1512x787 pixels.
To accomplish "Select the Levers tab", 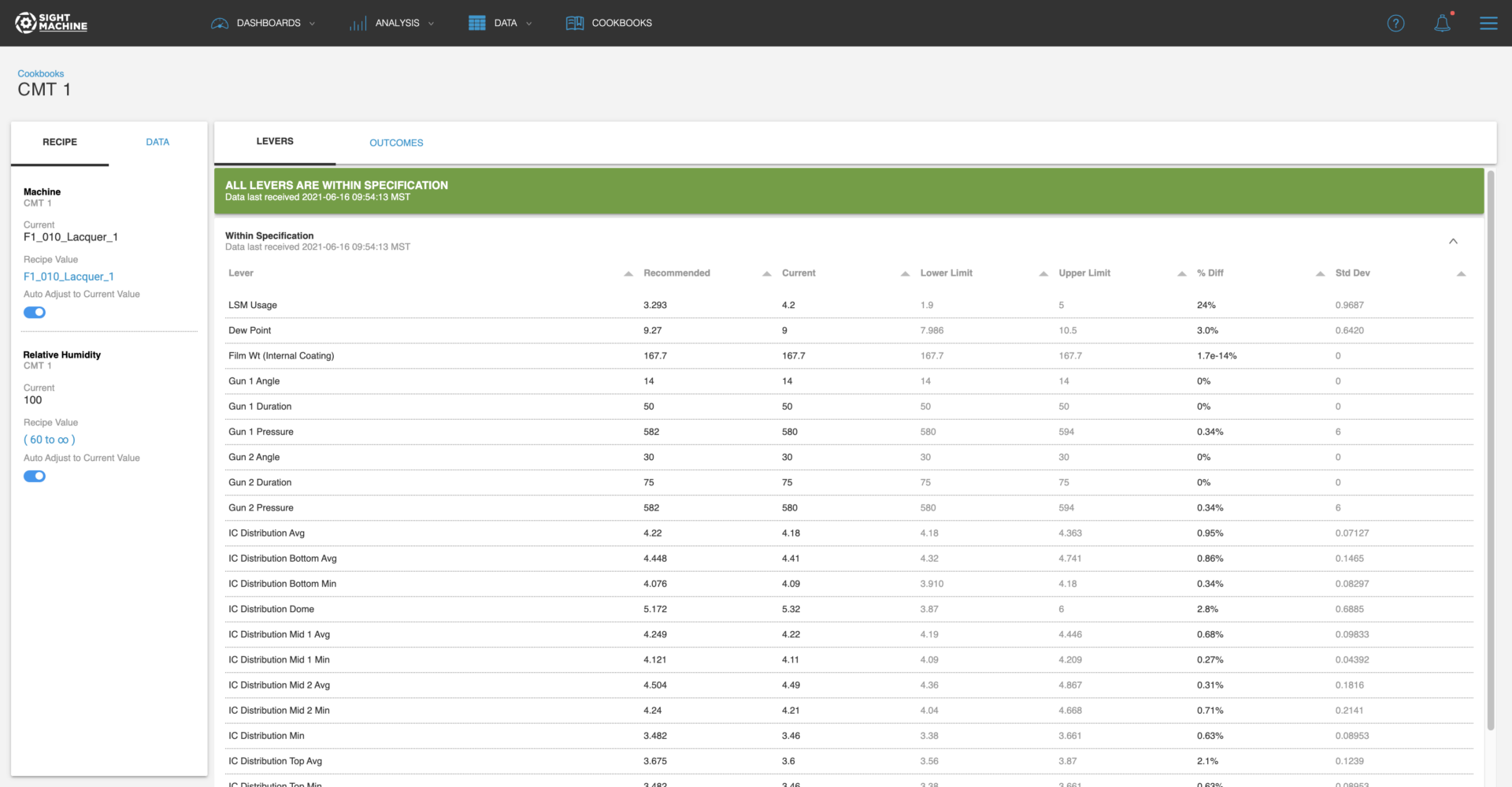I will 275,142.
